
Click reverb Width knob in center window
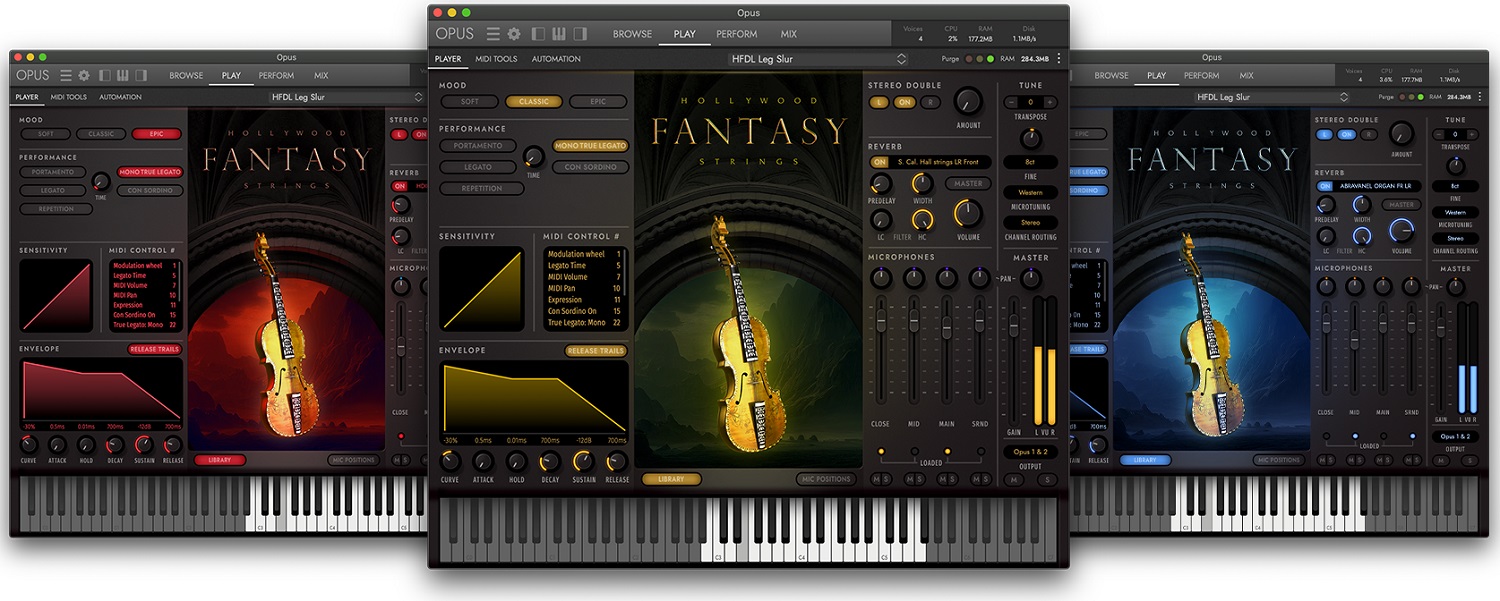(922, 184)
